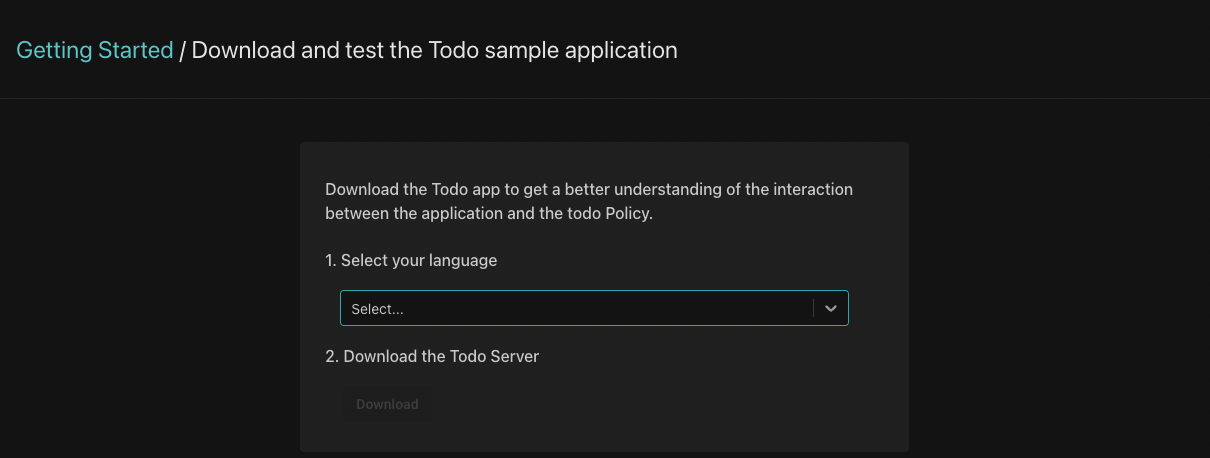The height and width of the screenshot is (458, 1210).
Task: Click the word 'language' in step one
Action: point(463,260)
